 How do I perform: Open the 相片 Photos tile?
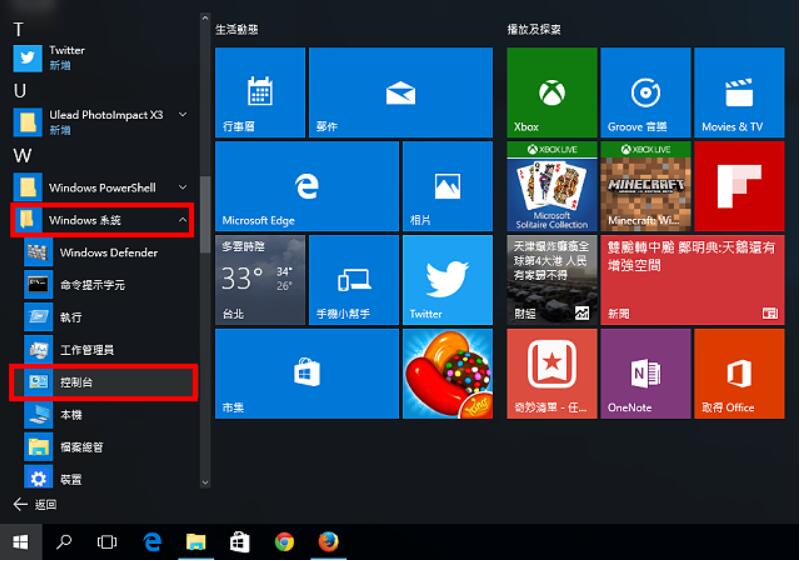click(447, 186)
